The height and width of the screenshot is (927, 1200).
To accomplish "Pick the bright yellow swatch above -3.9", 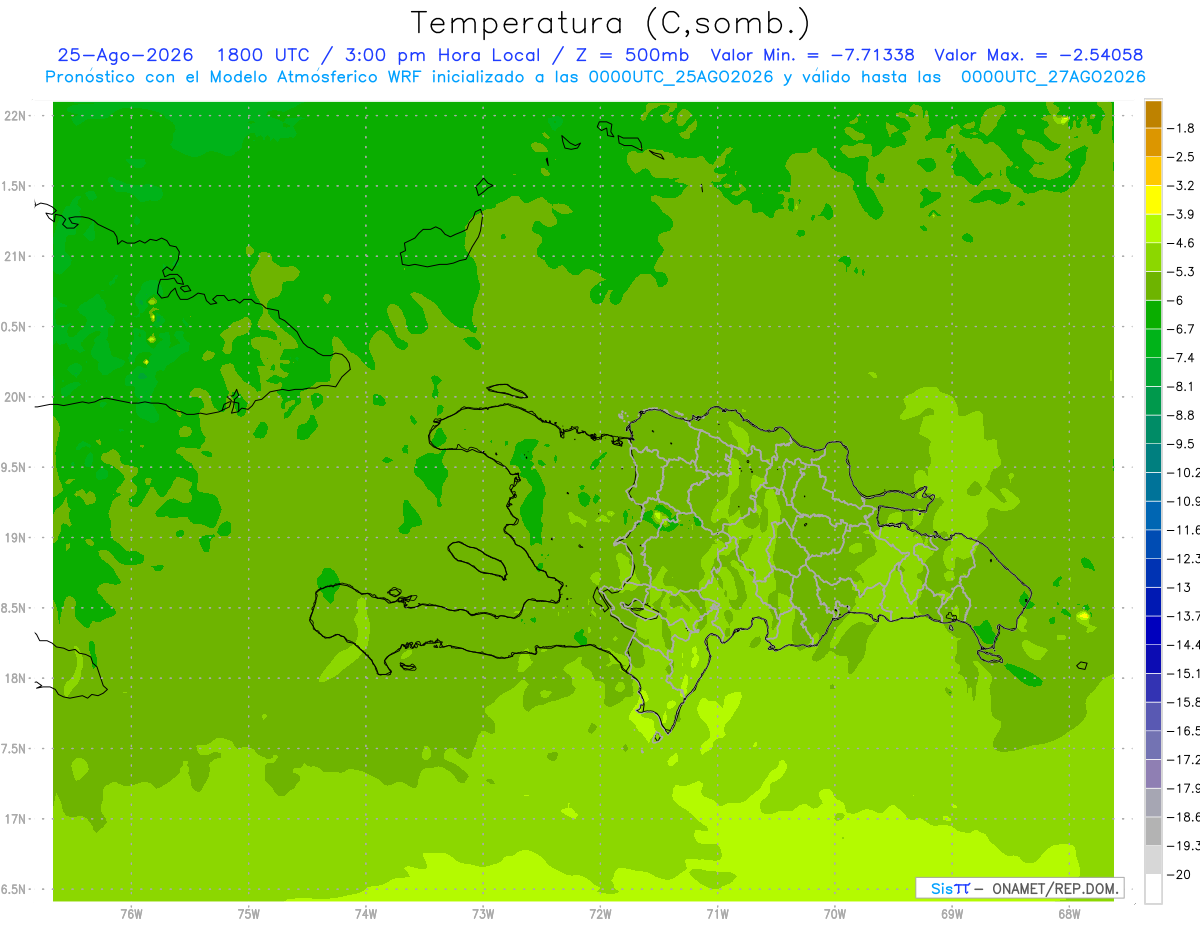I will (x=1153, y=200).
